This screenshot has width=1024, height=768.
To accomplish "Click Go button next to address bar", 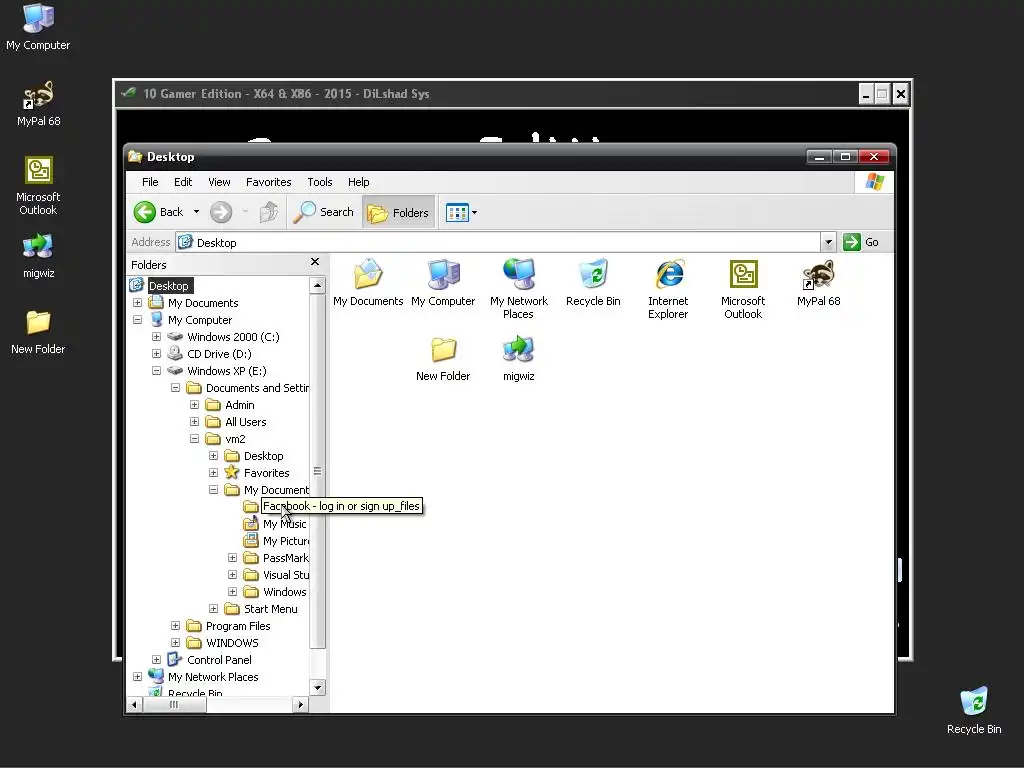I will pos(861,242).
